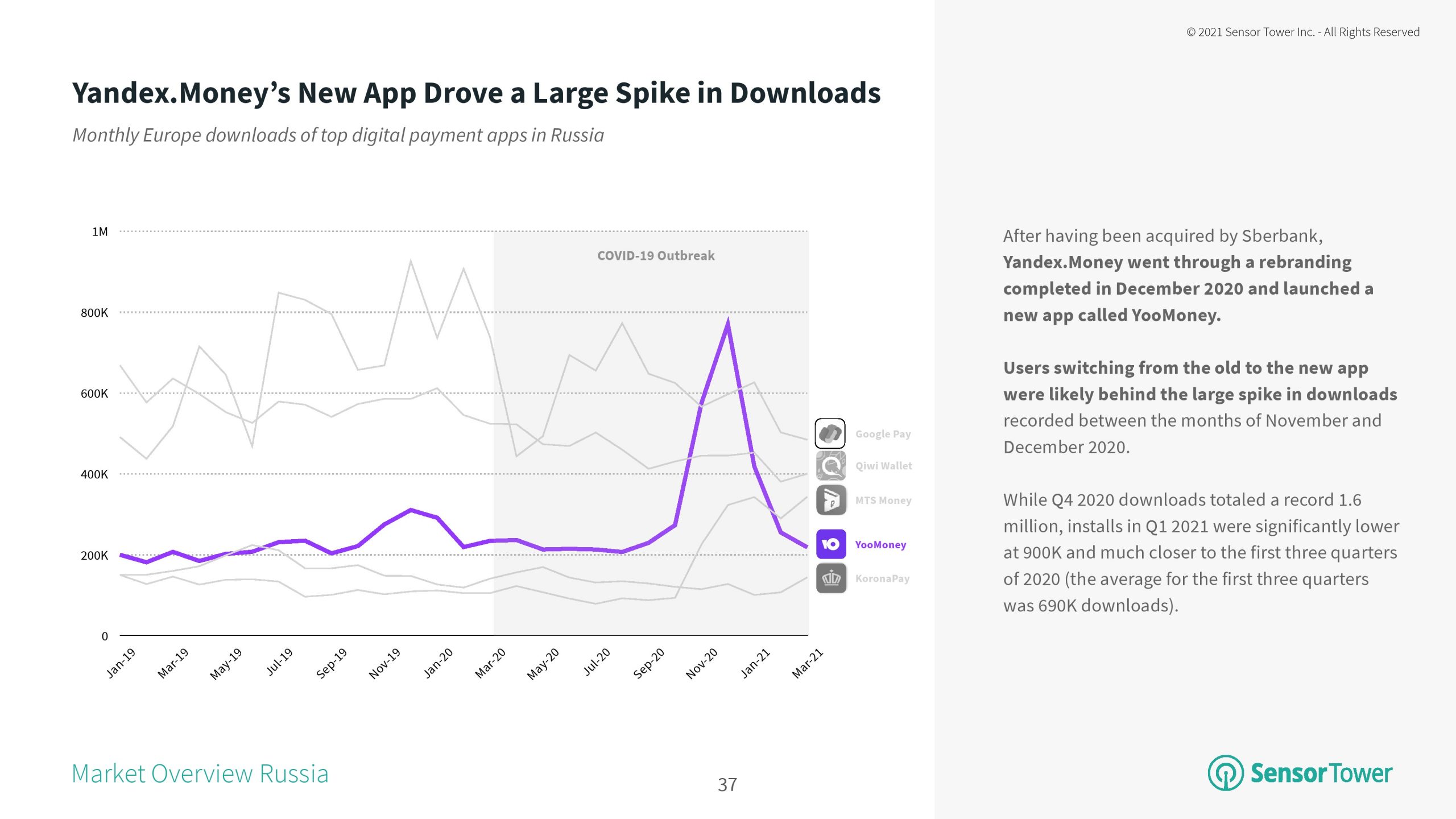Click the purple YooMoney app icon

pyautogui.click(x=830, y=544)
